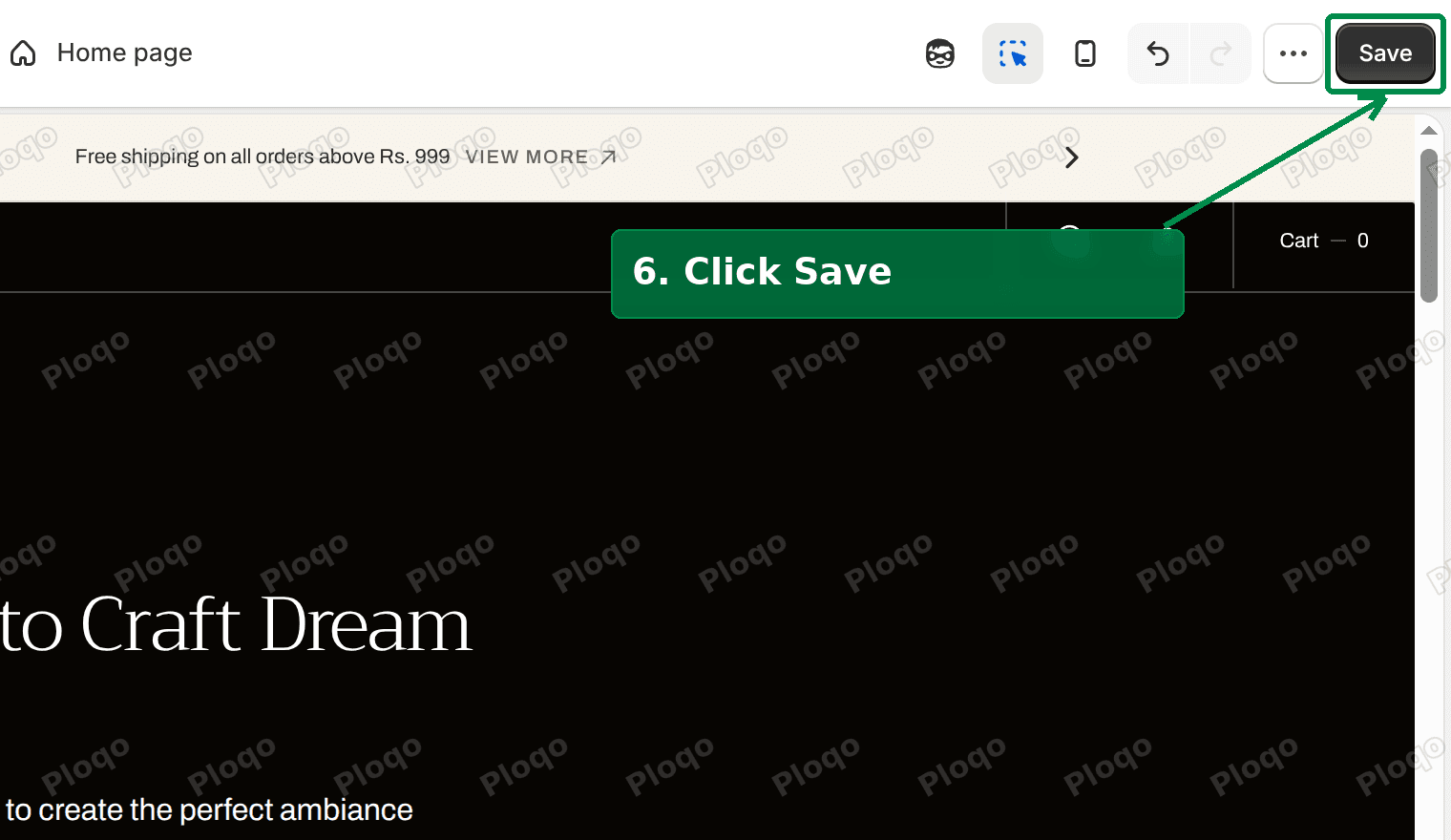Open the masked face preview icon
1451x840 pixels.
click(x=940, y=53)
